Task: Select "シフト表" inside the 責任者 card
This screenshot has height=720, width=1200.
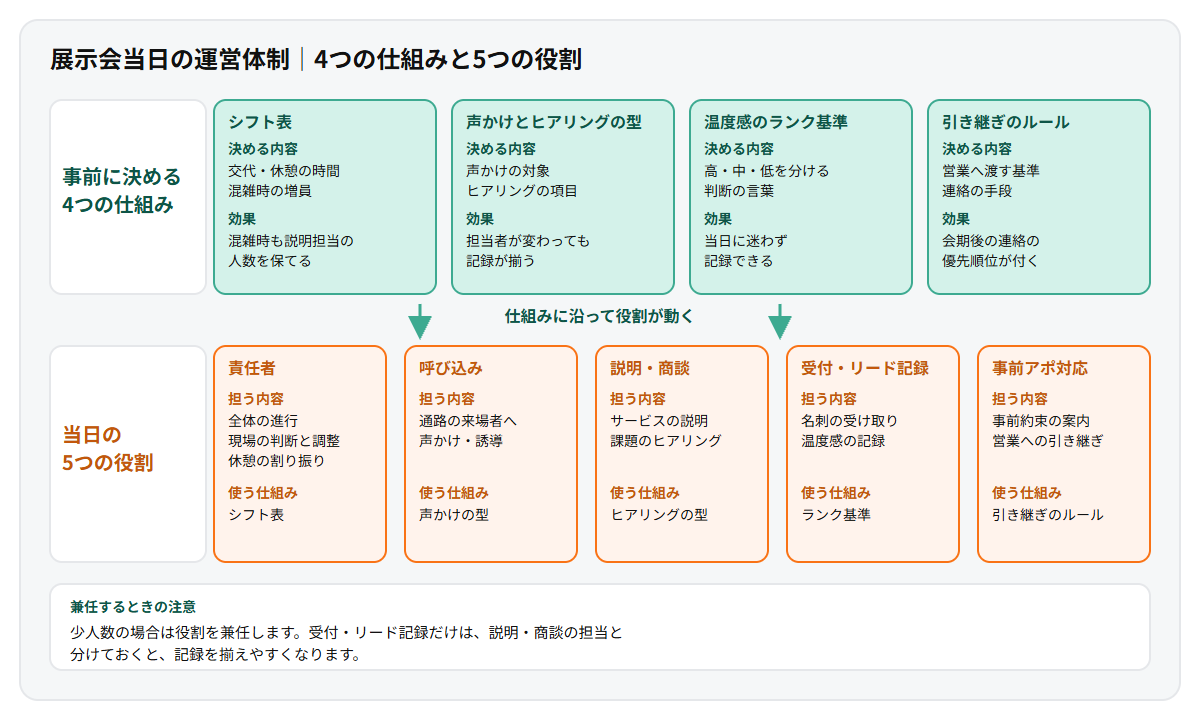Action: [x=256, y=515]
